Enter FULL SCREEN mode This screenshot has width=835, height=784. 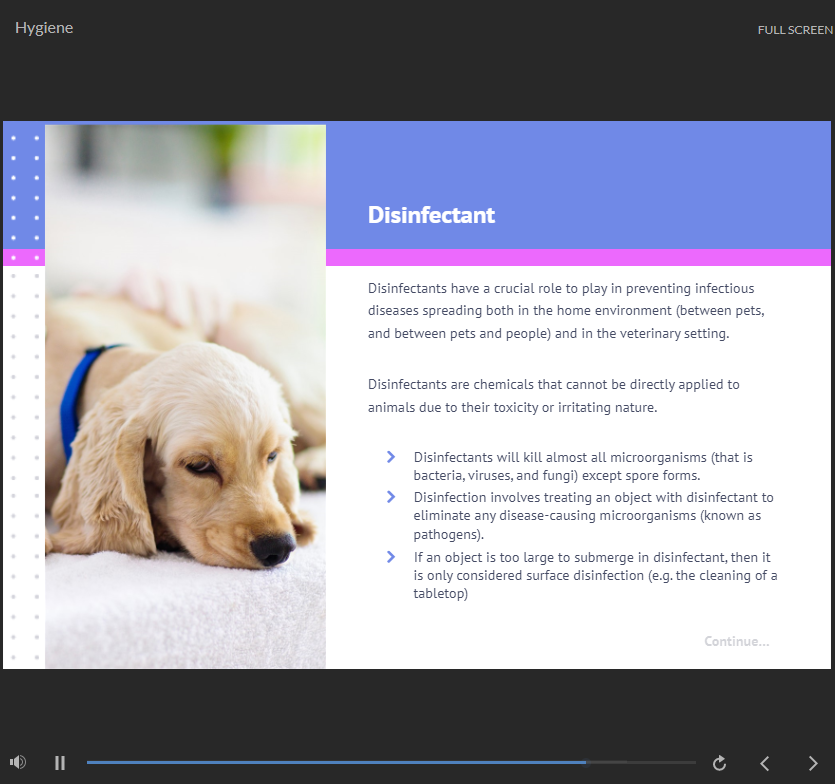click(794, 30)
